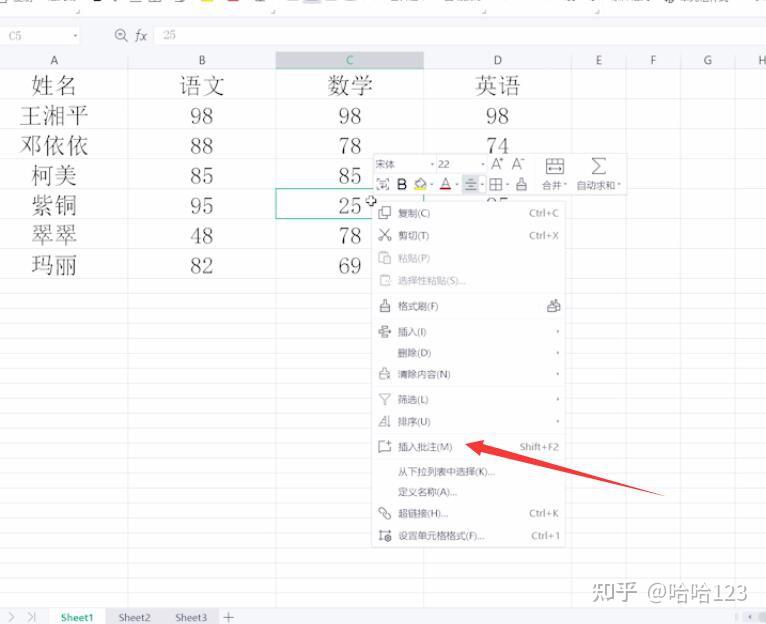Viewport: 766px width, 624px height.
Task: Expand the 排序(U) submenu
Action: click(557, 421)
